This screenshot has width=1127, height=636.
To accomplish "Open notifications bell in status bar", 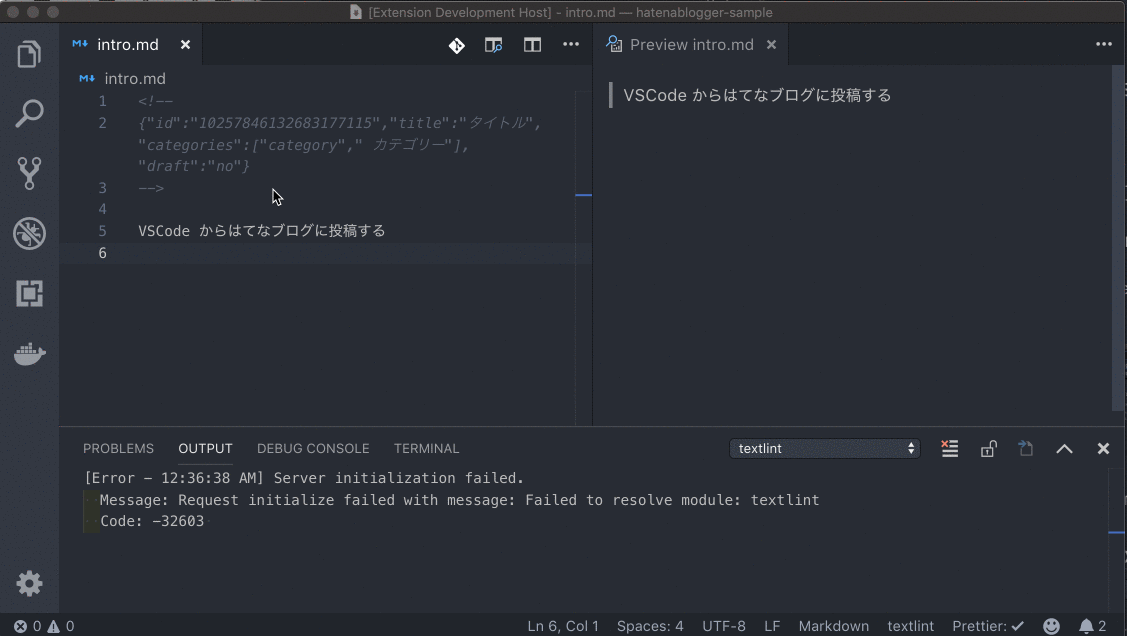I will [x=1092, y=626].
